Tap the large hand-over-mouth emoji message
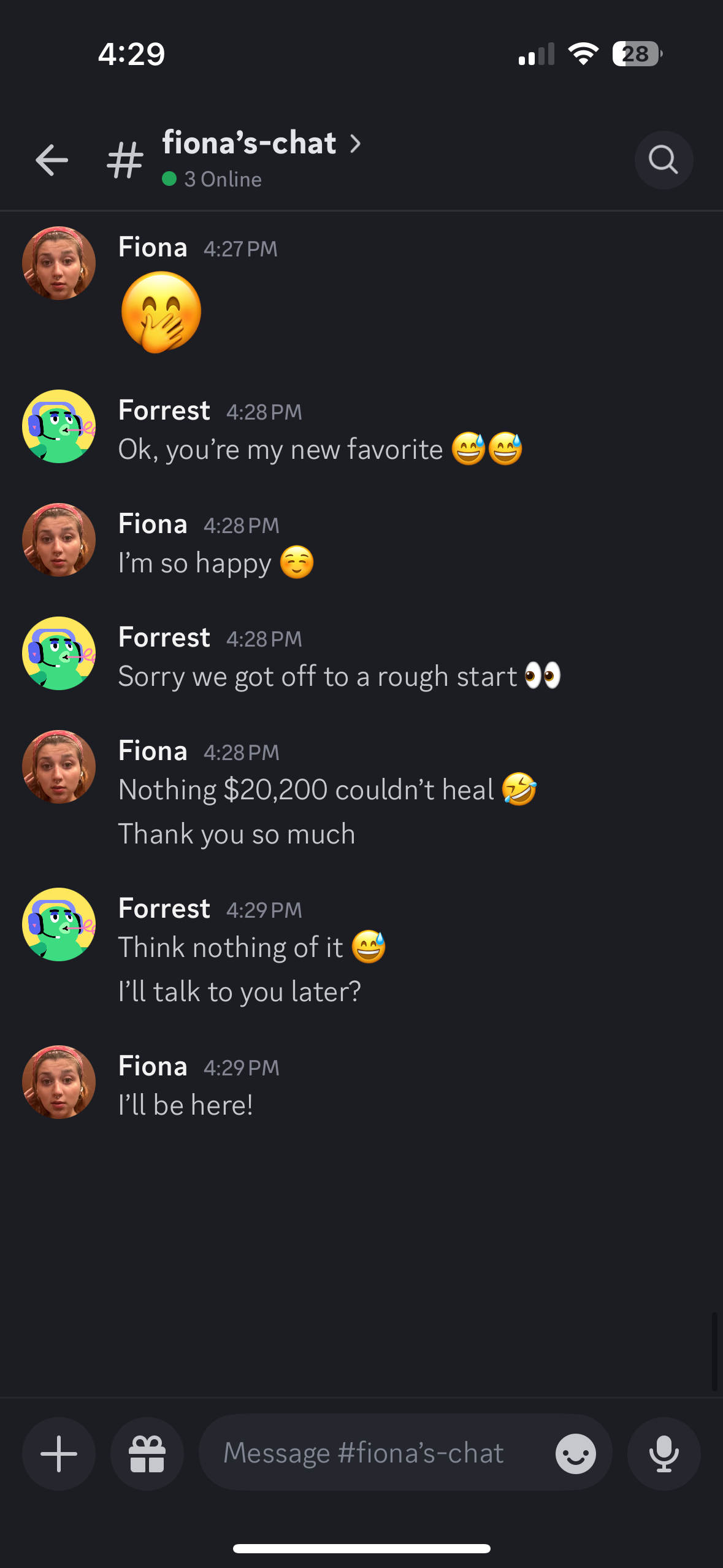Screen dimensions: 723x1568 [x=161, y=312]
